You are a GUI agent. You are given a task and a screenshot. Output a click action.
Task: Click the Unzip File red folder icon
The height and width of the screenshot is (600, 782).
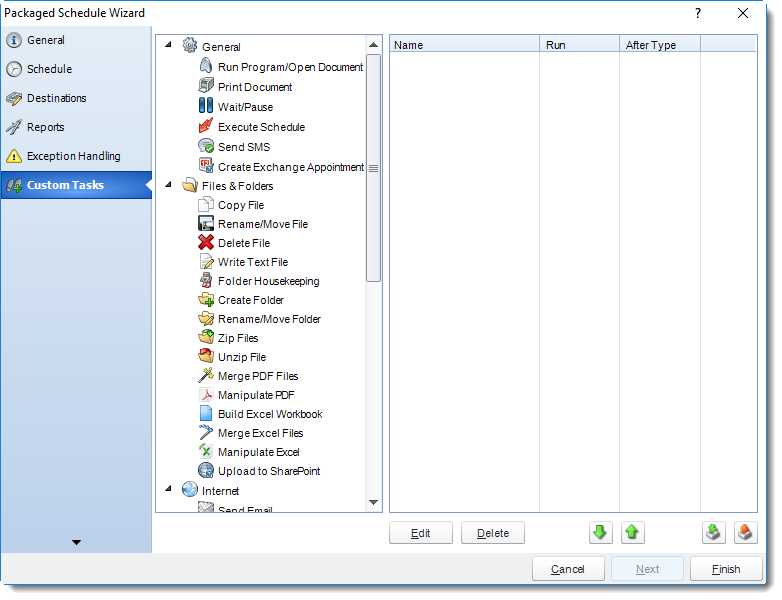coord(206,356)
